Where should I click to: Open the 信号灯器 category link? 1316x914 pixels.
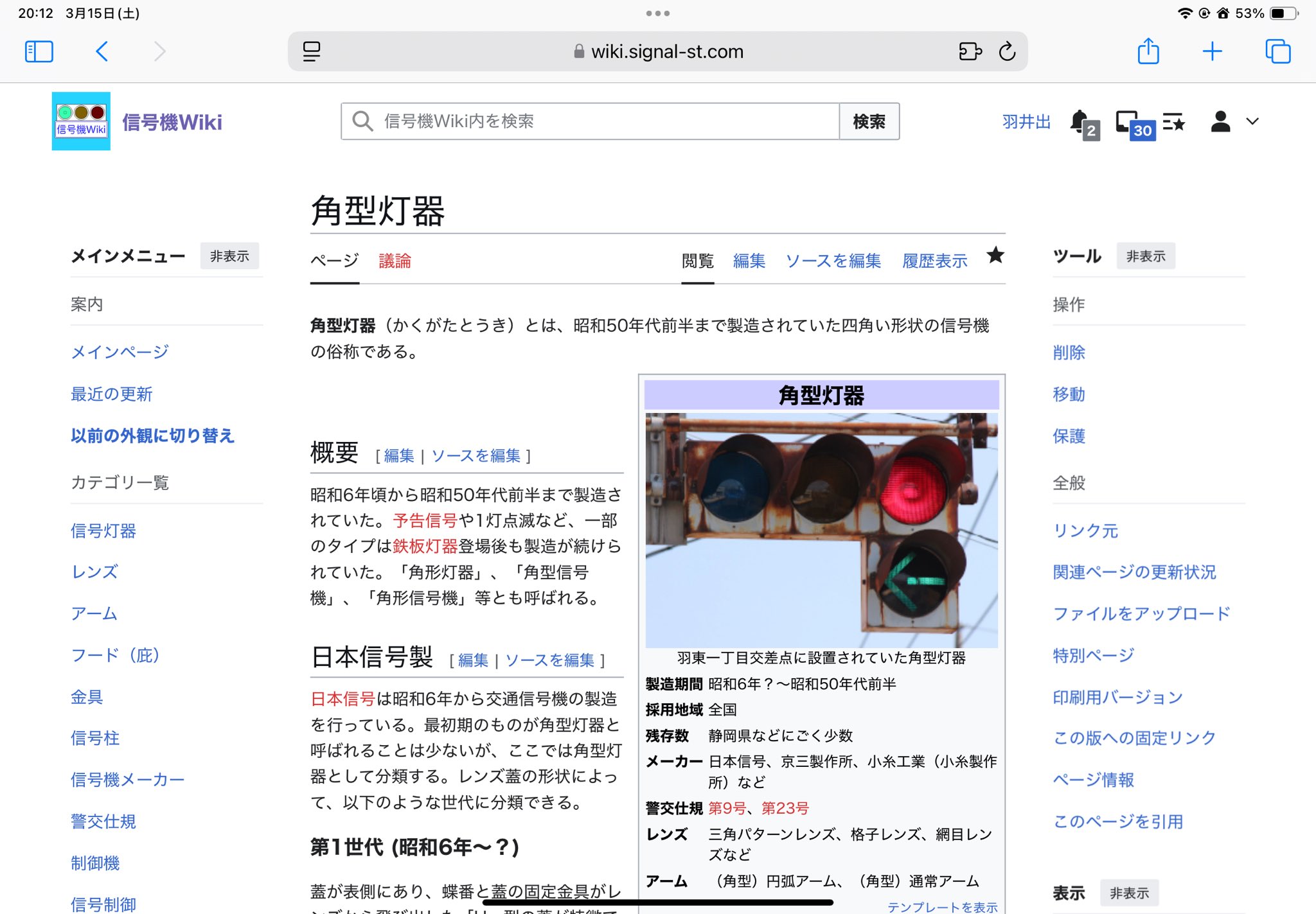coord(103,531)
